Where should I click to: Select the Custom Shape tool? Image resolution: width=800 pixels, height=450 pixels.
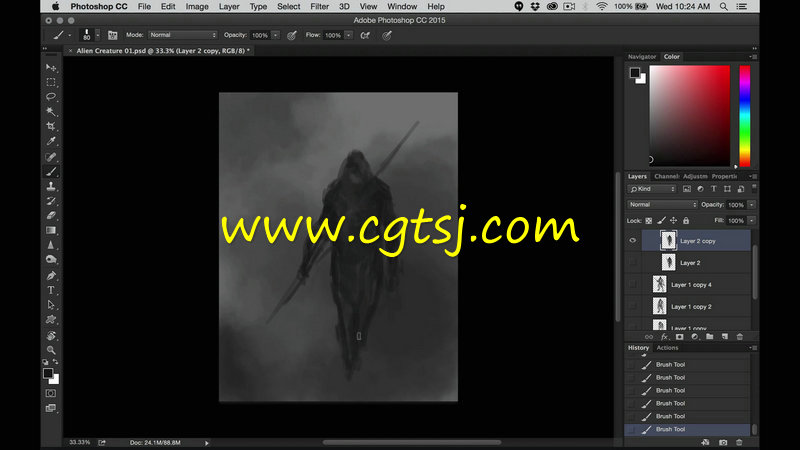pyautogui.click(x=51, y=320)
